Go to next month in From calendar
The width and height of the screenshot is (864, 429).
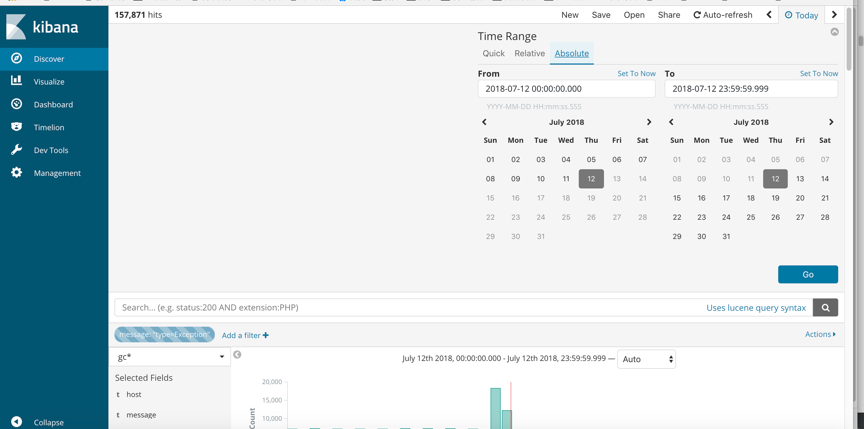pyautogui.click(x=649, y=122)
